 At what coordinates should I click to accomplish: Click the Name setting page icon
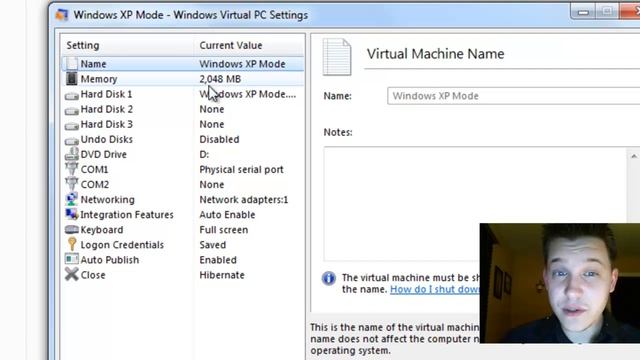72,64
